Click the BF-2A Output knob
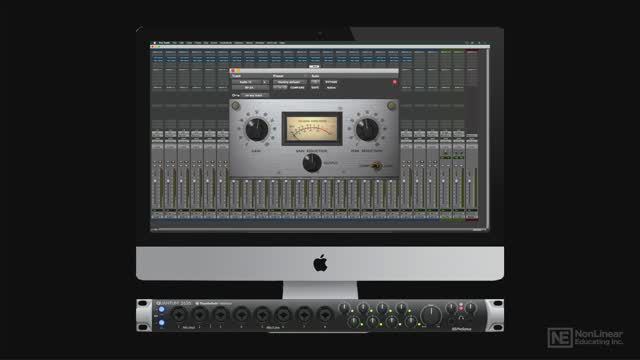Image resolution: width=640 pixels, height=360 pixels. point(312,163)
